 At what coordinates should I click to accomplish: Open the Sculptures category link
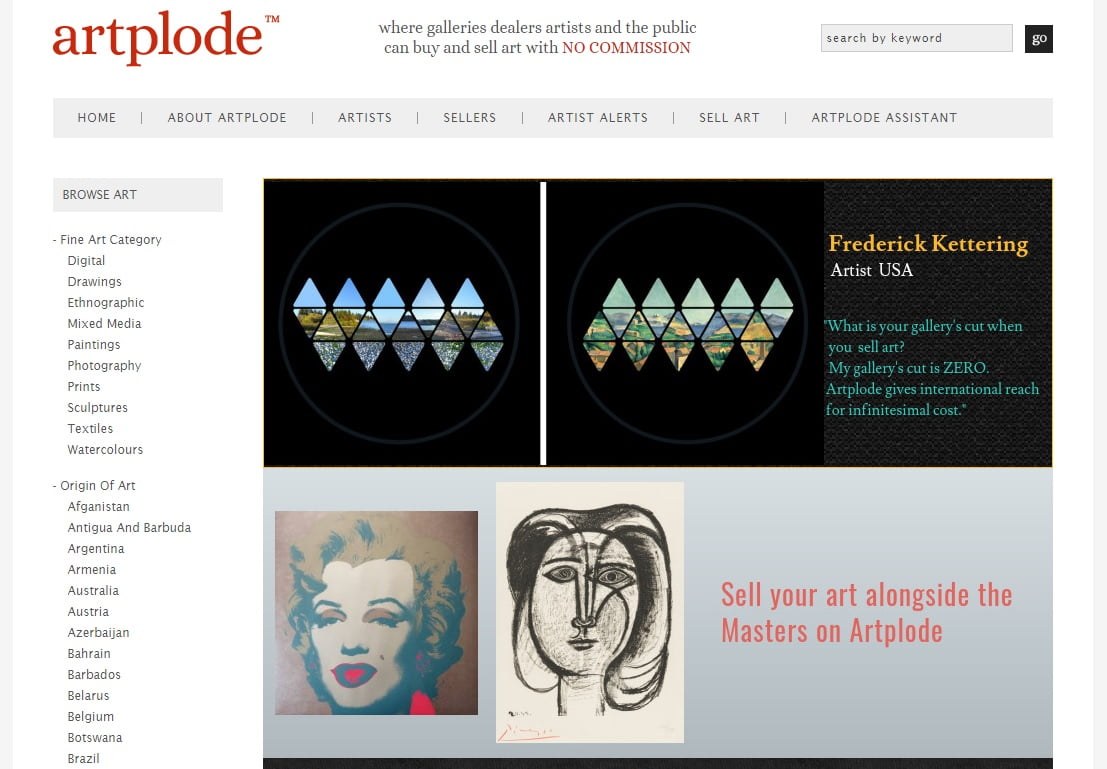pyautogui.click(x=97, y=407)
